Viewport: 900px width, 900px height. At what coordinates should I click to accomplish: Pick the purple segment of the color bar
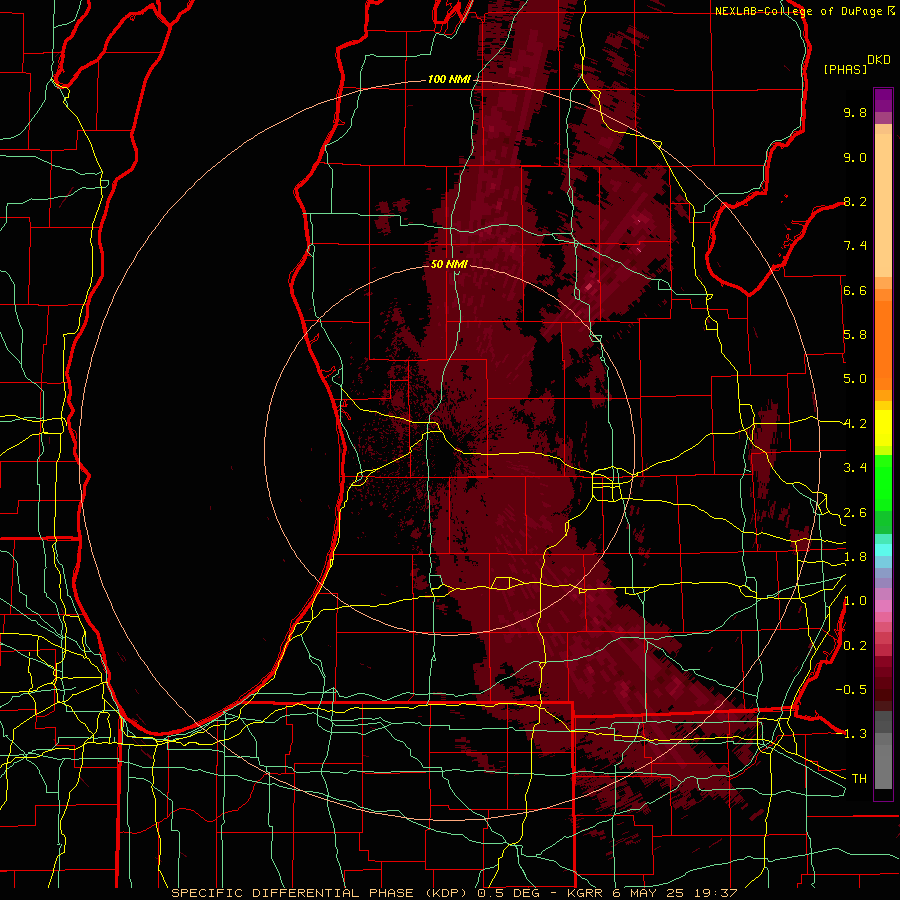point(883,100)
